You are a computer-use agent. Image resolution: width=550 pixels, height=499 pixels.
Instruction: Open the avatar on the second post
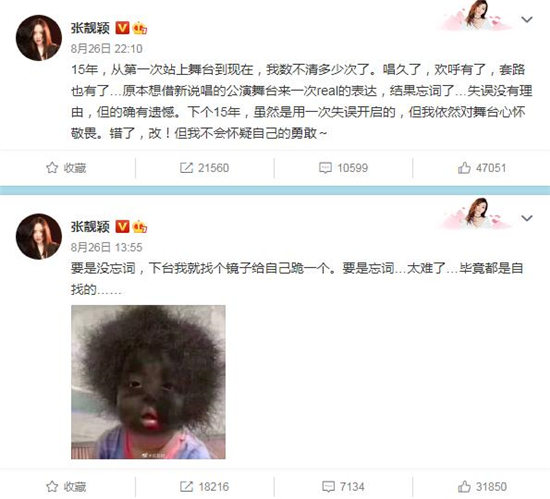click(39, 236)
